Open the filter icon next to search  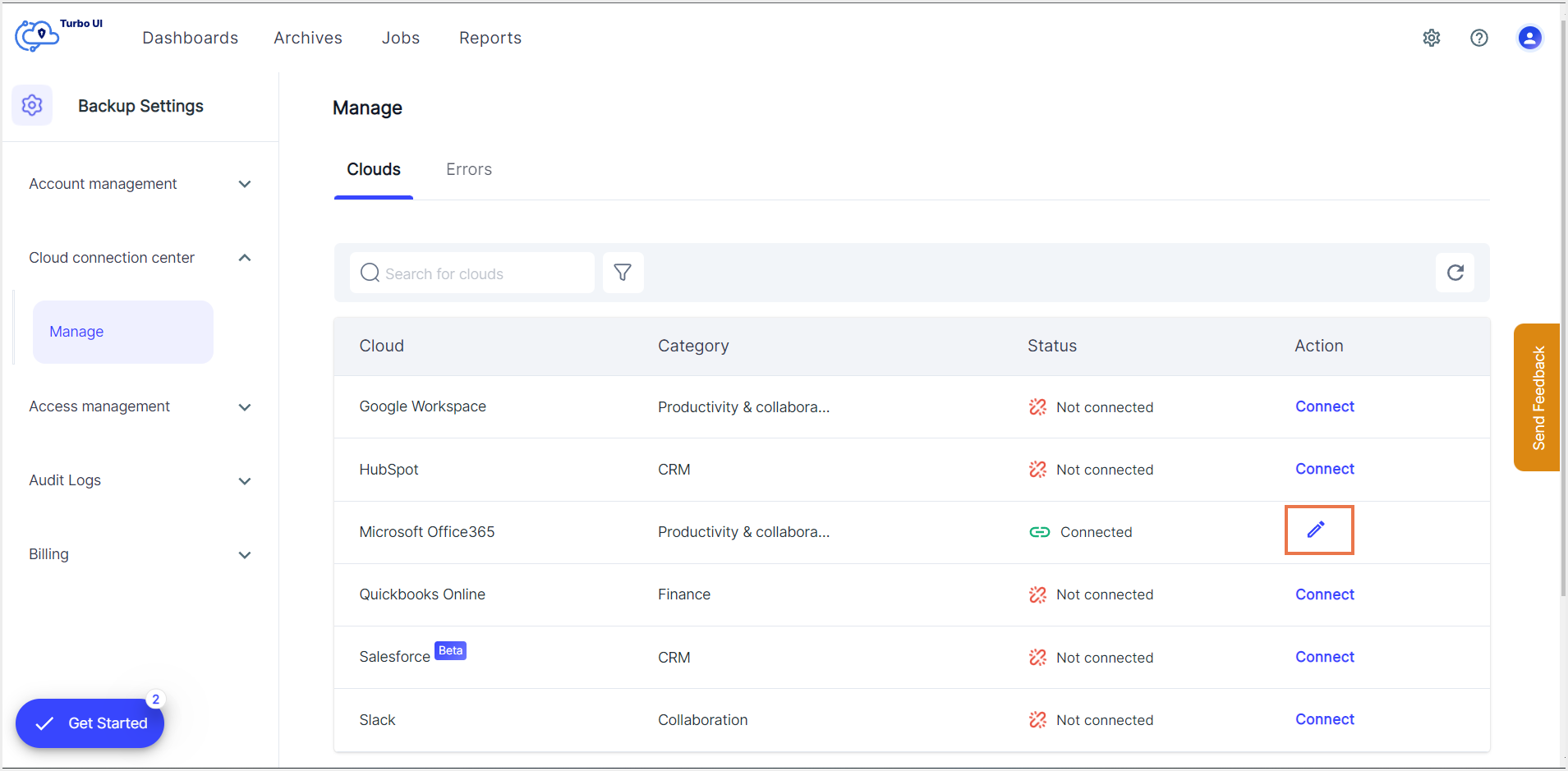tap(623, 273)
